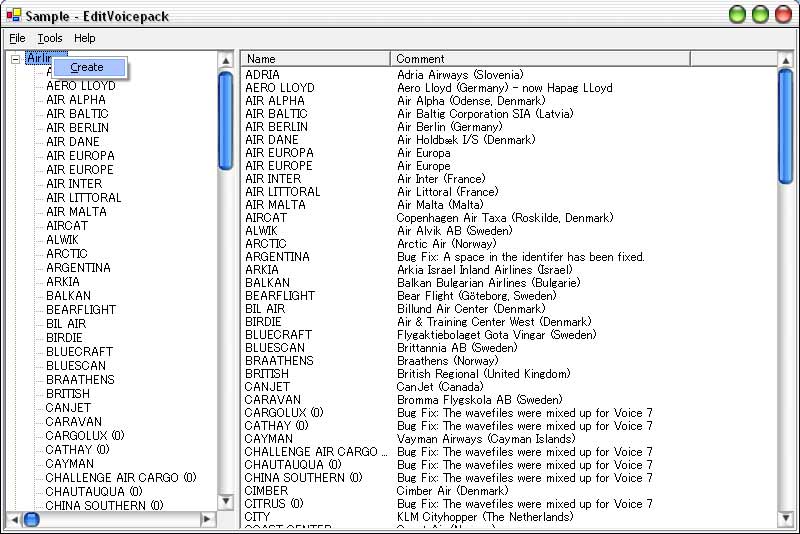
Task: Open the File menu
Action: point(17,38)
